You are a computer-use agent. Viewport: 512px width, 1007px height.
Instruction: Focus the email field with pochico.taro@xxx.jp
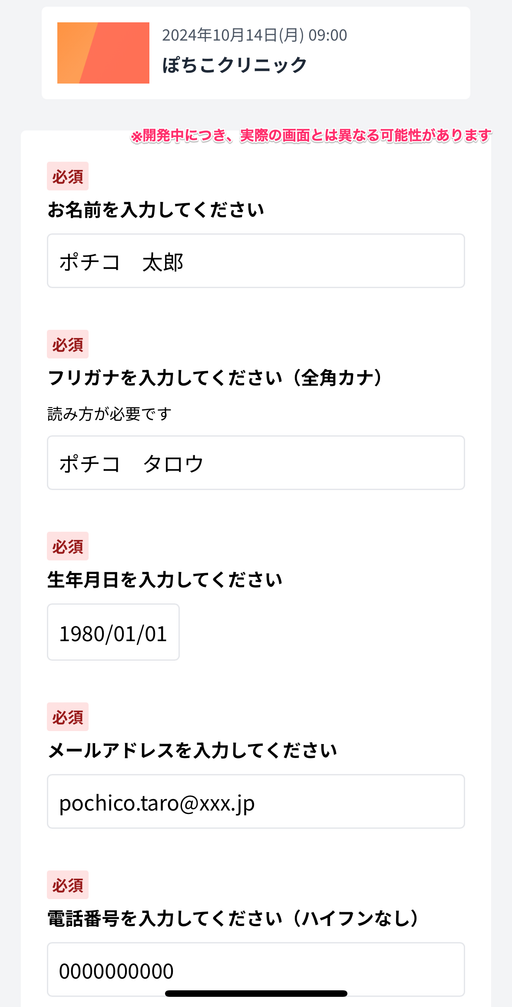pos(256,801)
